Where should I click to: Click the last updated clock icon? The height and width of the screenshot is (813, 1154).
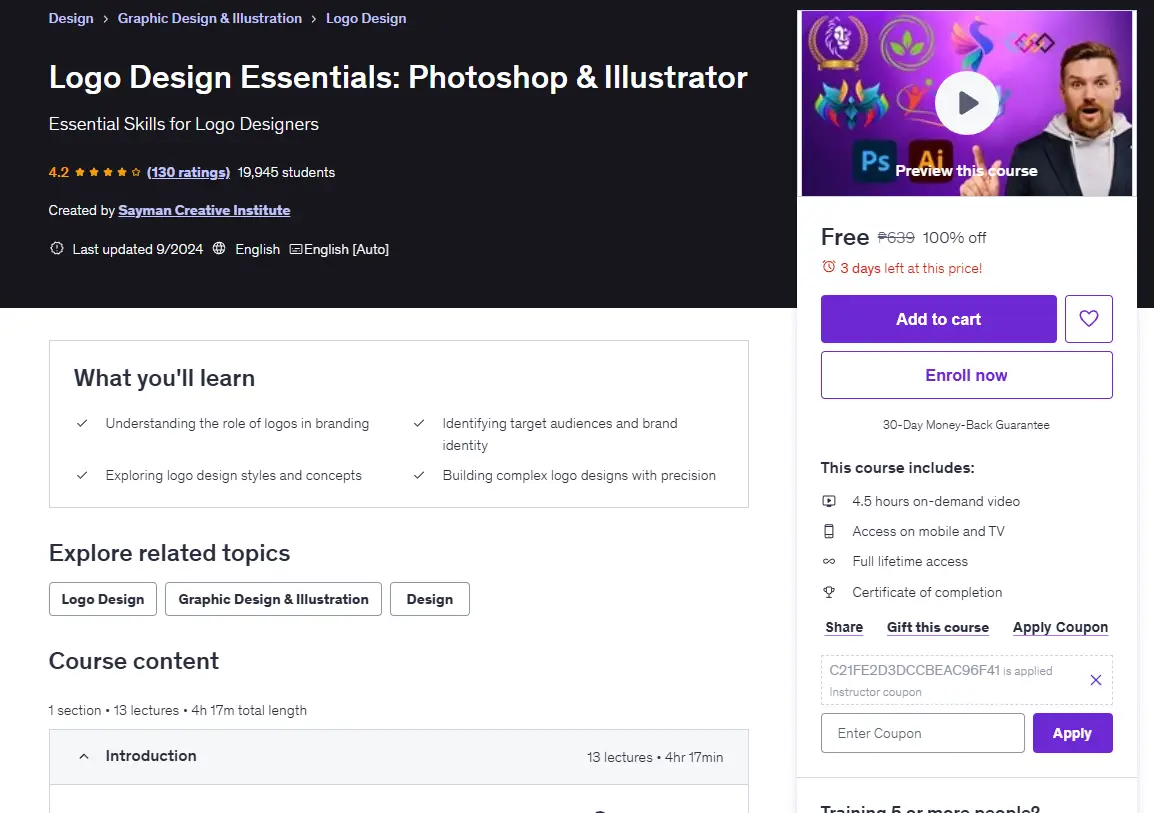click(x=57, y=249)
